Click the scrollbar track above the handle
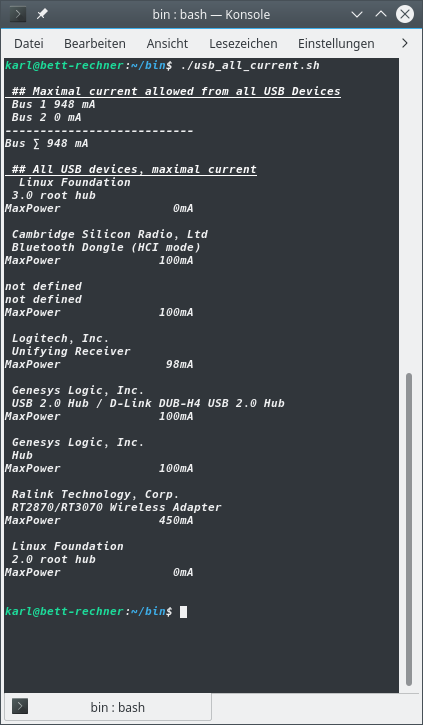The height and width of the screenshot is (725, 423). tap(409, 215)
